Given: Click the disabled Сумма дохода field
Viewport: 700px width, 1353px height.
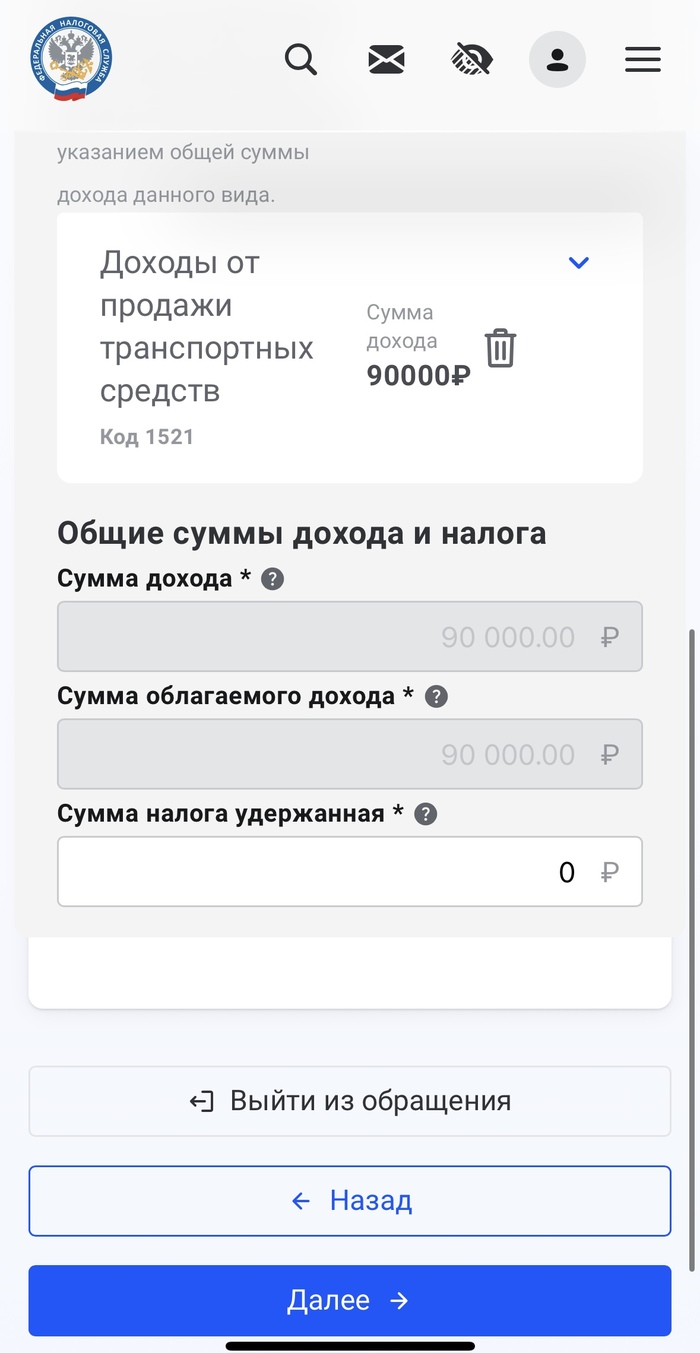Looking at the screenshot, I should [x=350, y=637].
